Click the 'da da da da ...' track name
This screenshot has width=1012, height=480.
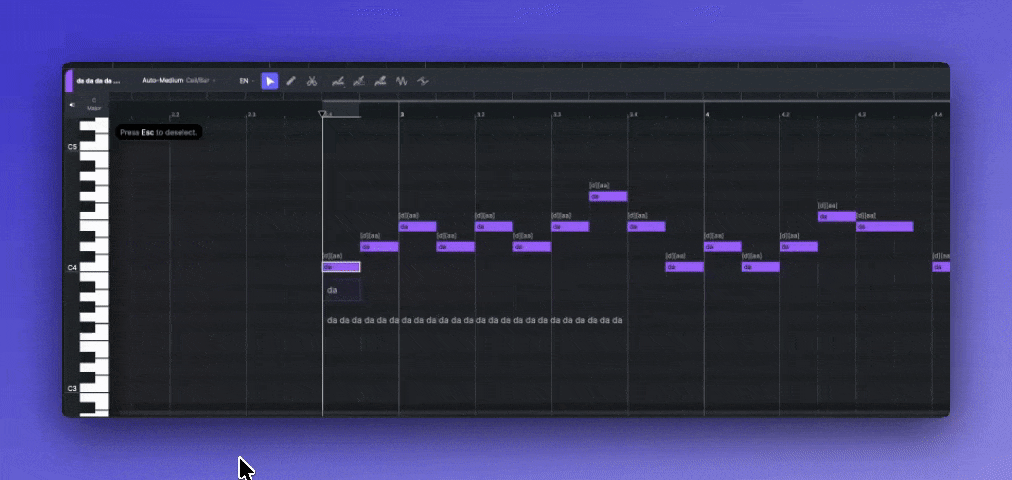(x=98, y=81)
